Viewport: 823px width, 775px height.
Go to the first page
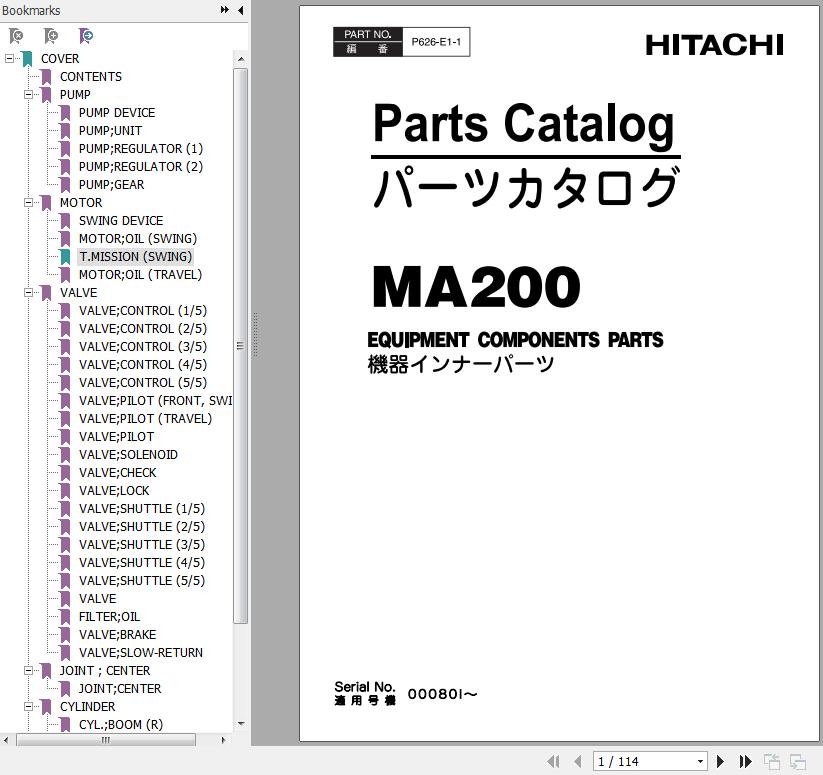(553, 761)
